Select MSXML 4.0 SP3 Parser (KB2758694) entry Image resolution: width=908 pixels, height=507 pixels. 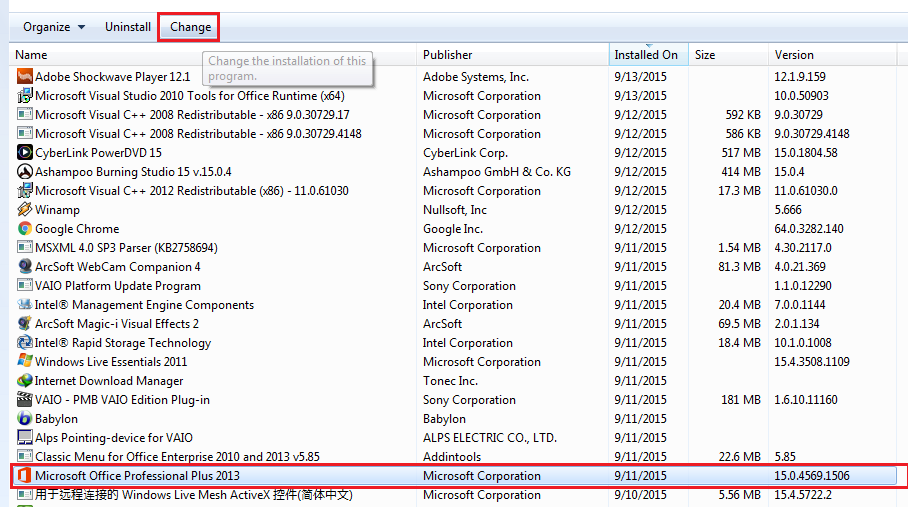[126, 248]
